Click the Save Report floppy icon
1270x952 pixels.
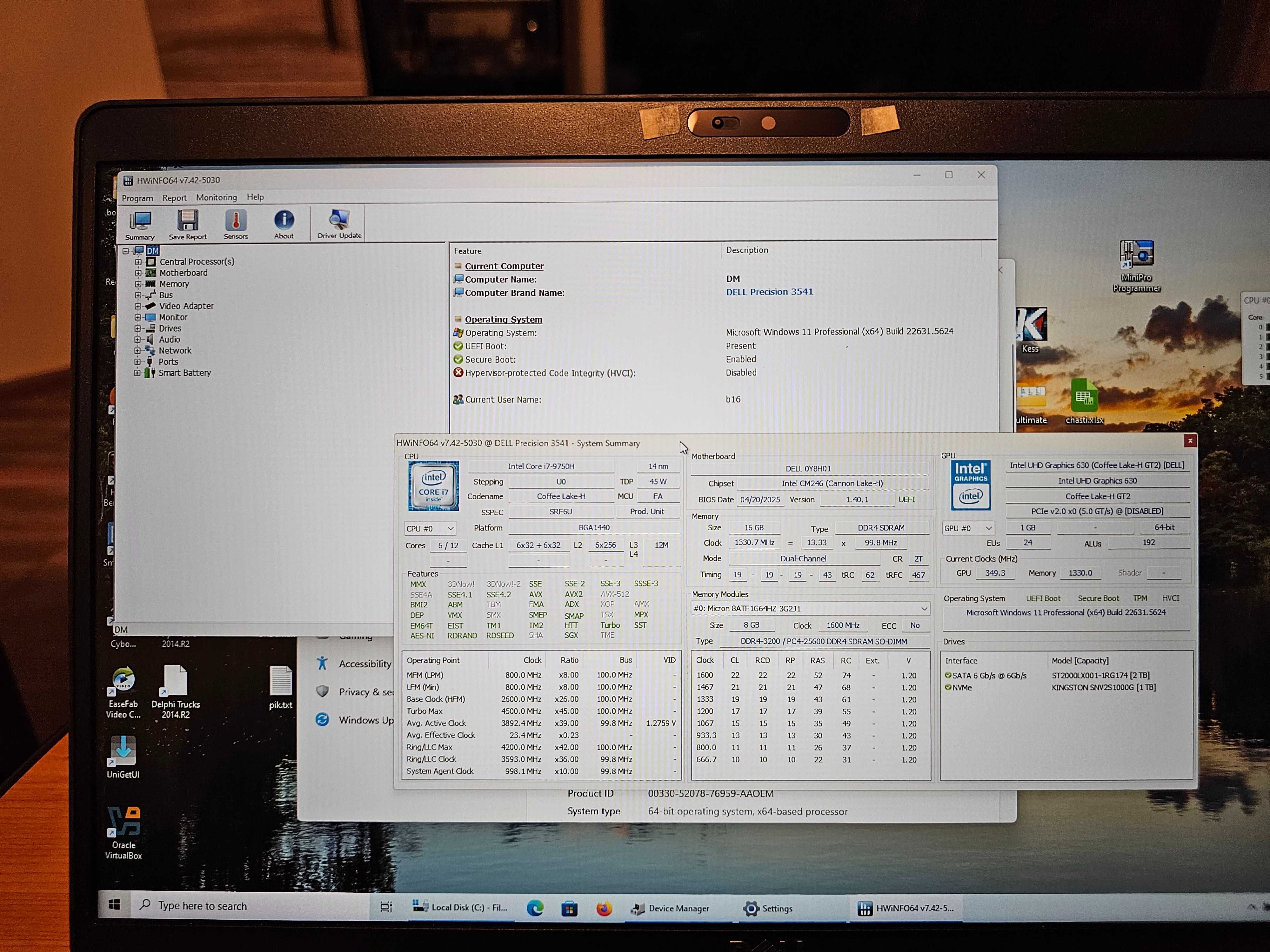tap(188, 224)
